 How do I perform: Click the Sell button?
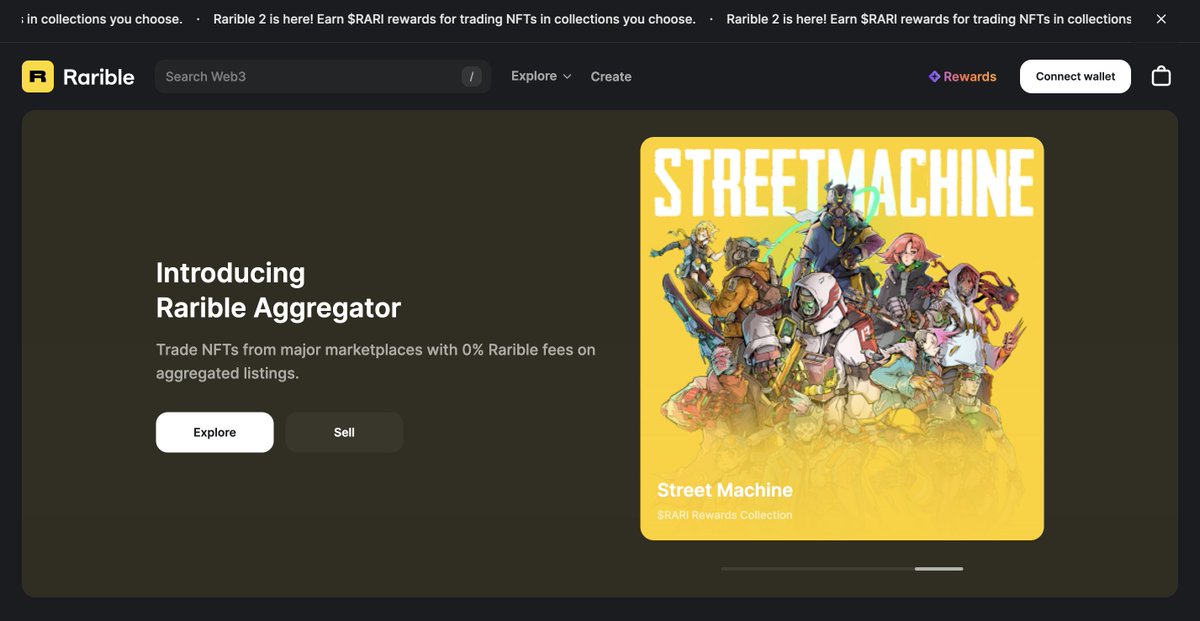click(344, 432)
